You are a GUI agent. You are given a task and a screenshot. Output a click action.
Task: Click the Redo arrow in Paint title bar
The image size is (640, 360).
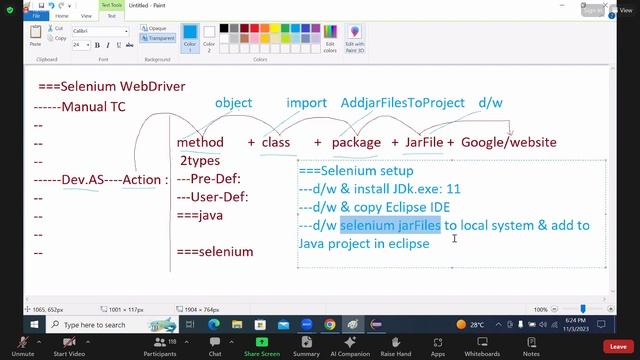pyautogui.click(x=61, y=5)
